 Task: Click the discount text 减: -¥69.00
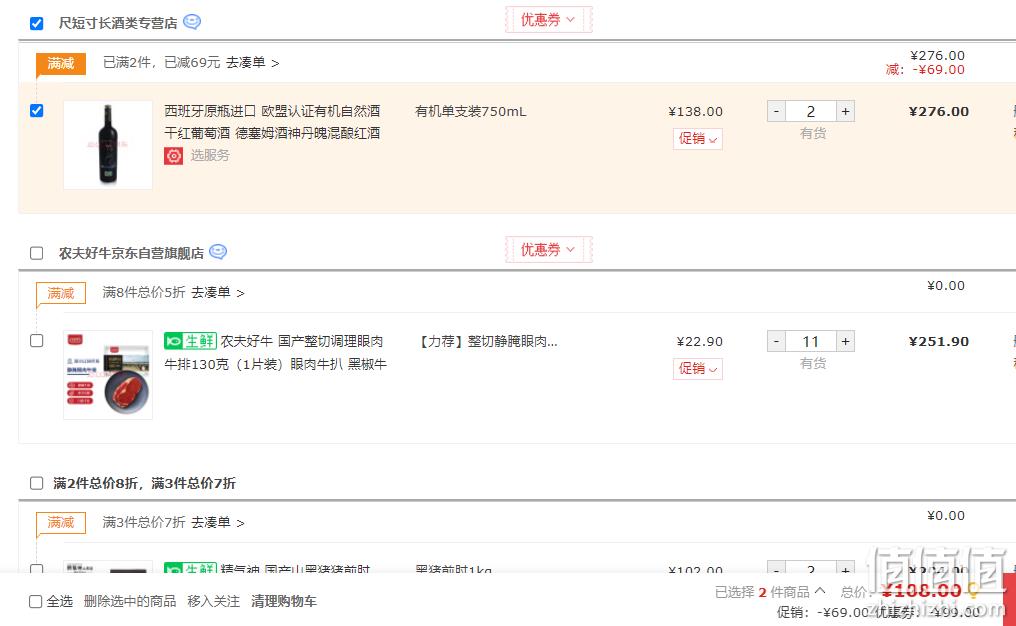925,69
